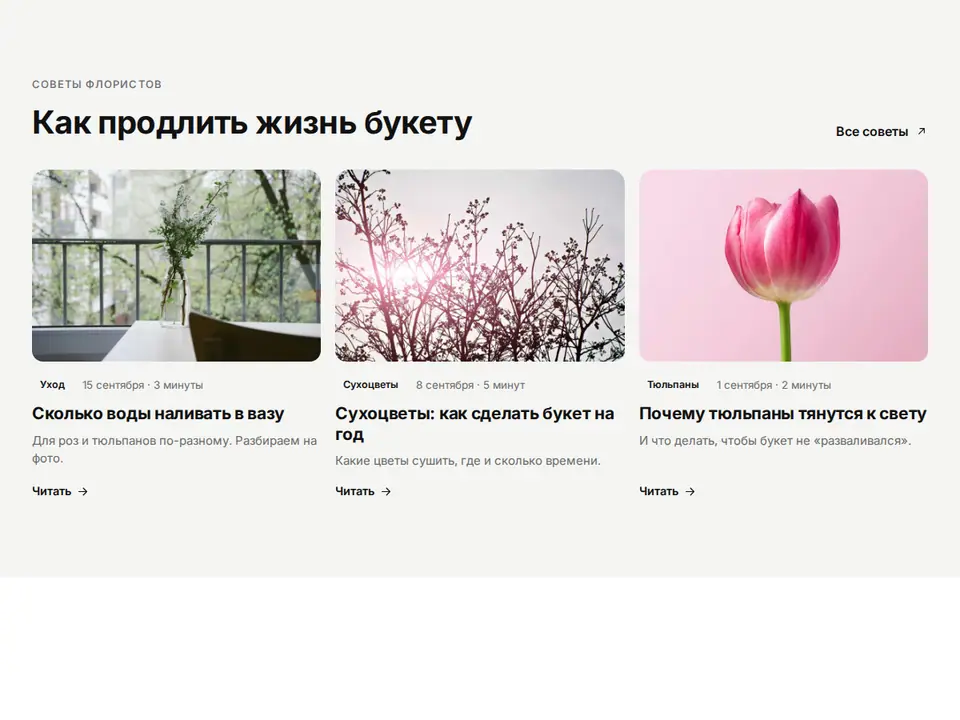The height and width of the screenshot is (720, 960).
Task: Click 'Читать' under the dried flowers article
Action: click(x=363, y=491)
